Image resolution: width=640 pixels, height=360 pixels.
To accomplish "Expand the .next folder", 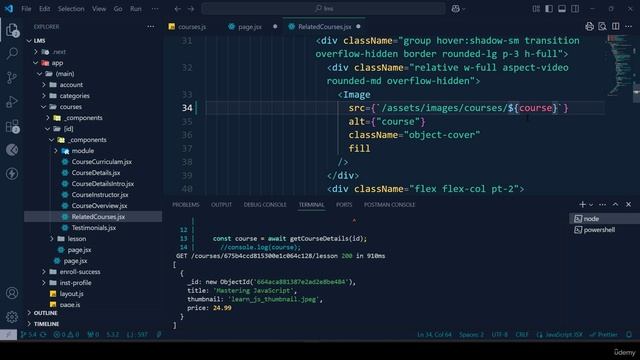I will (36, 52).
